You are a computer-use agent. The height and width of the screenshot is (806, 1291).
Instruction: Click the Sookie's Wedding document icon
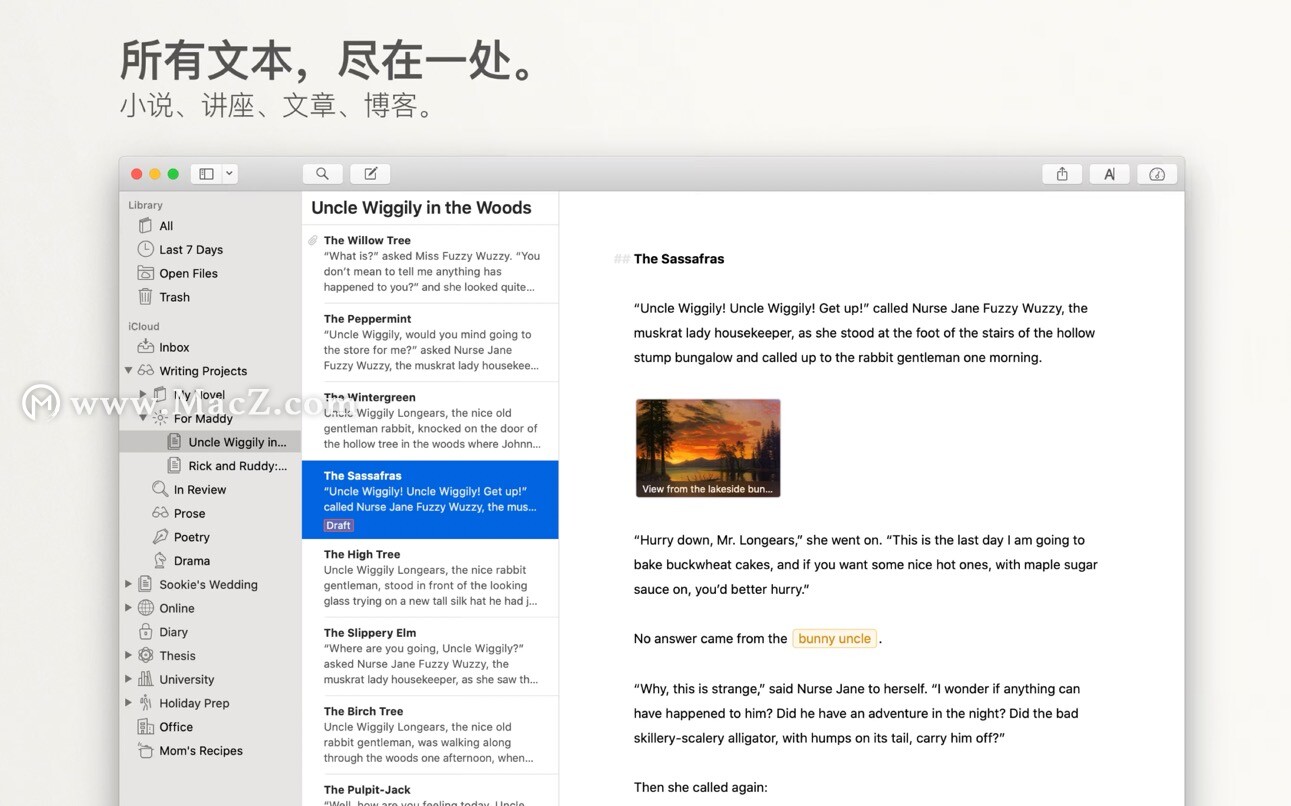(146, 584)
